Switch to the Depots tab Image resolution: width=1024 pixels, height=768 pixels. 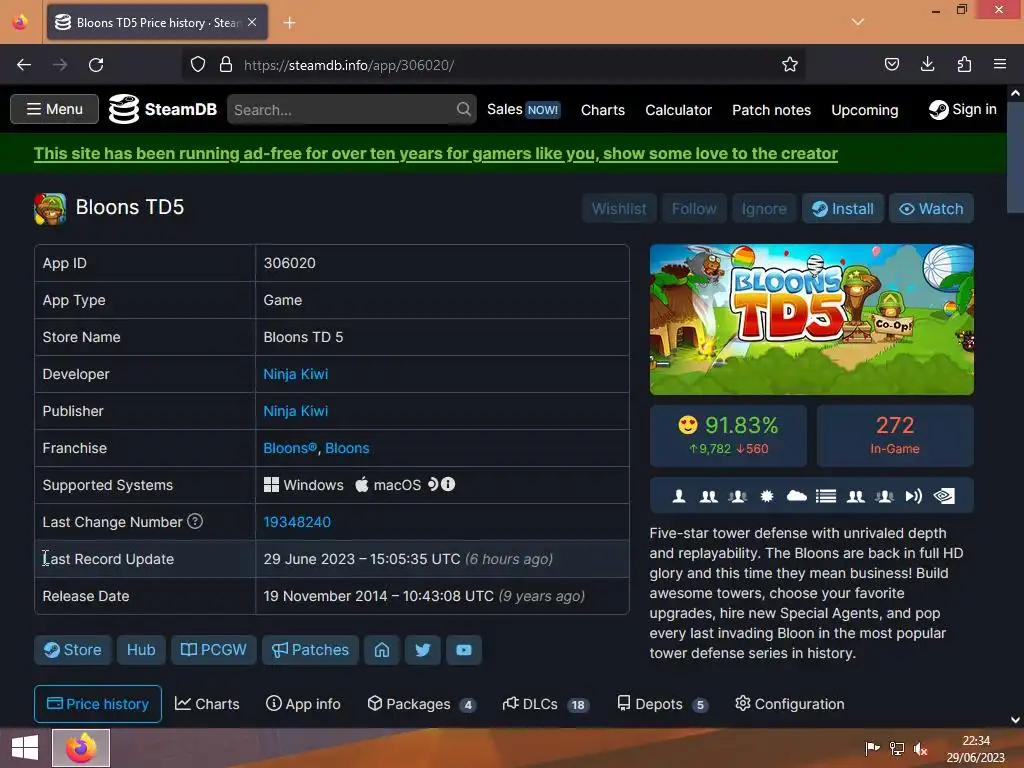(x=662, y=704)
